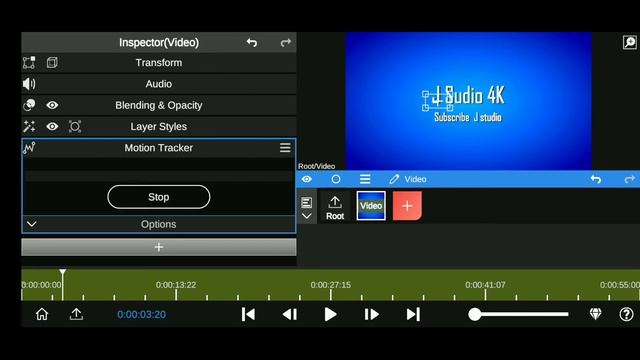Undo in the blue layer bar

click(596, 179)
